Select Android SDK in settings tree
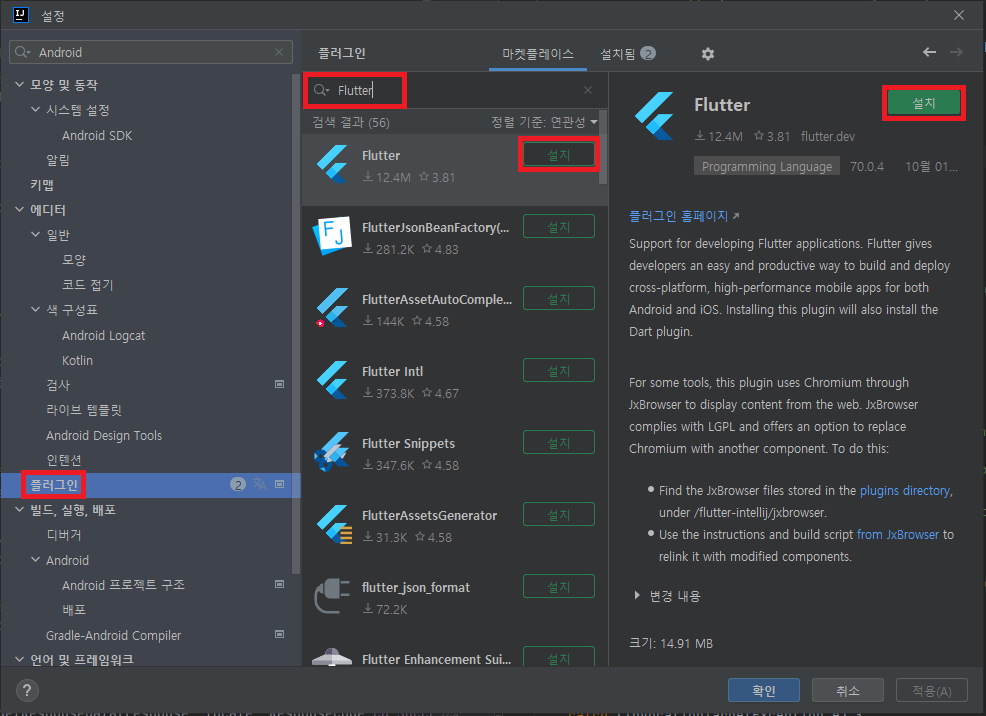The image size is (986, 716). (x=97, y=135)
